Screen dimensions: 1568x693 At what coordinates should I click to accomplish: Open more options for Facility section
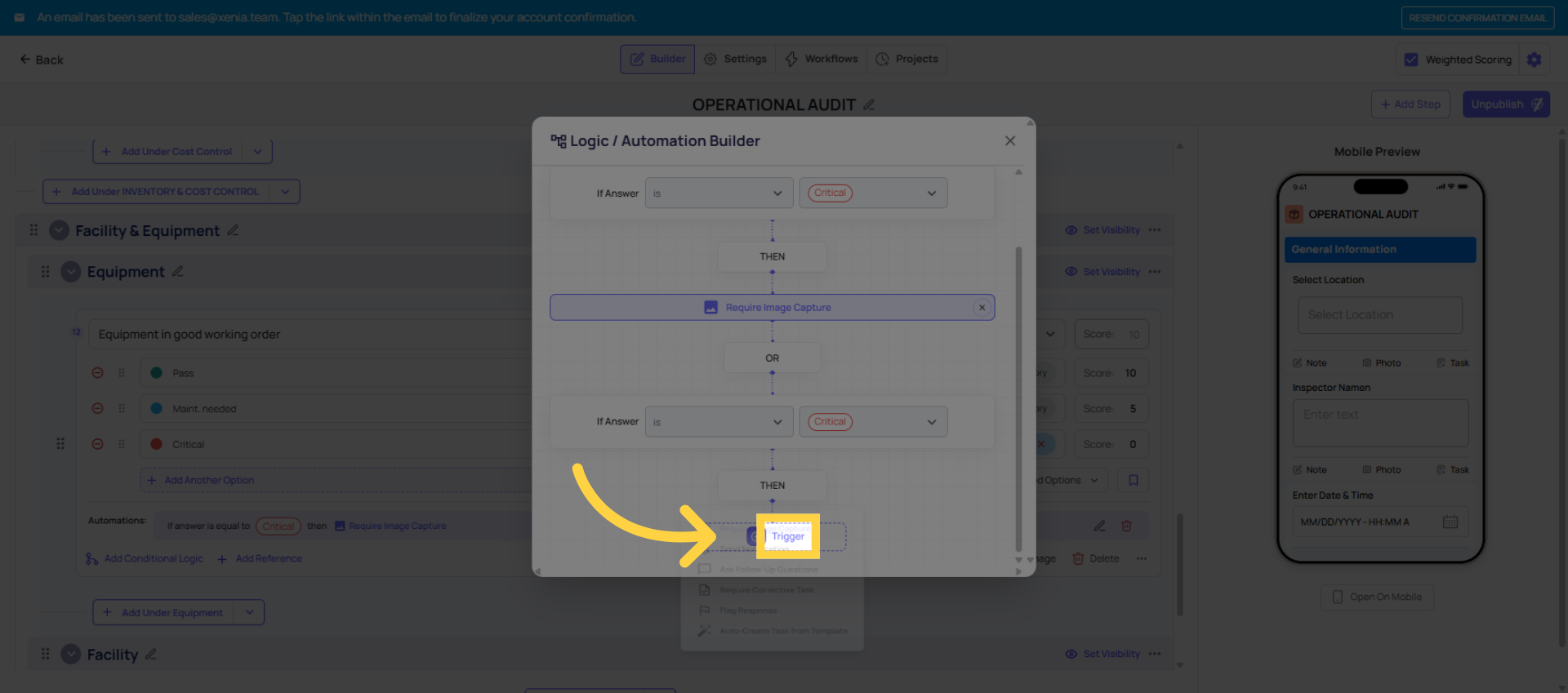click(1155, 654)
